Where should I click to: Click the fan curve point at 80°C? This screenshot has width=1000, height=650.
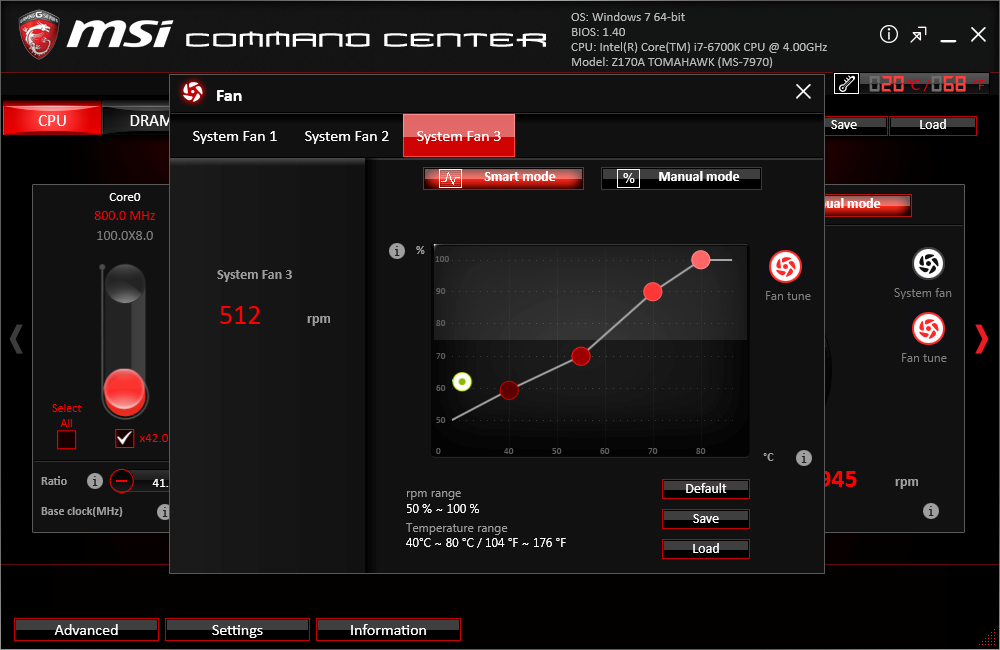pos(700,260)
